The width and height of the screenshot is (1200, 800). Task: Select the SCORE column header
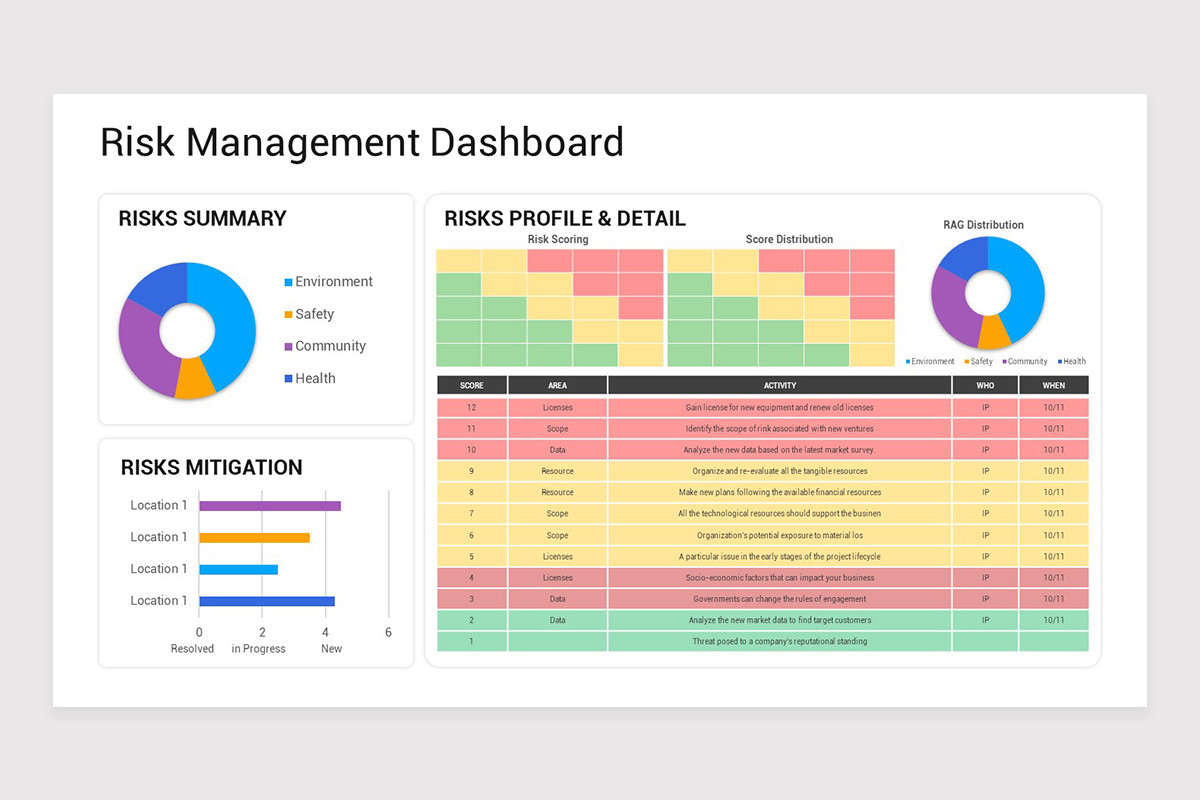pos(471,384)
